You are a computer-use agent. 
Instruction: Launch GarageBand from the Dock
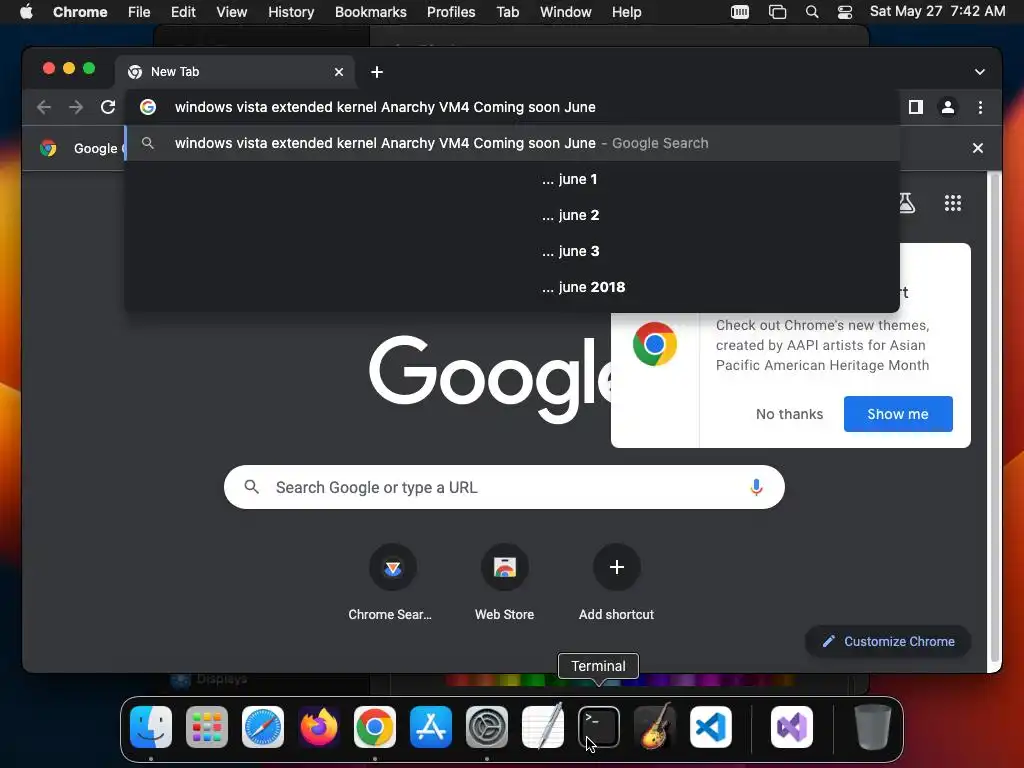click(655, 727)
